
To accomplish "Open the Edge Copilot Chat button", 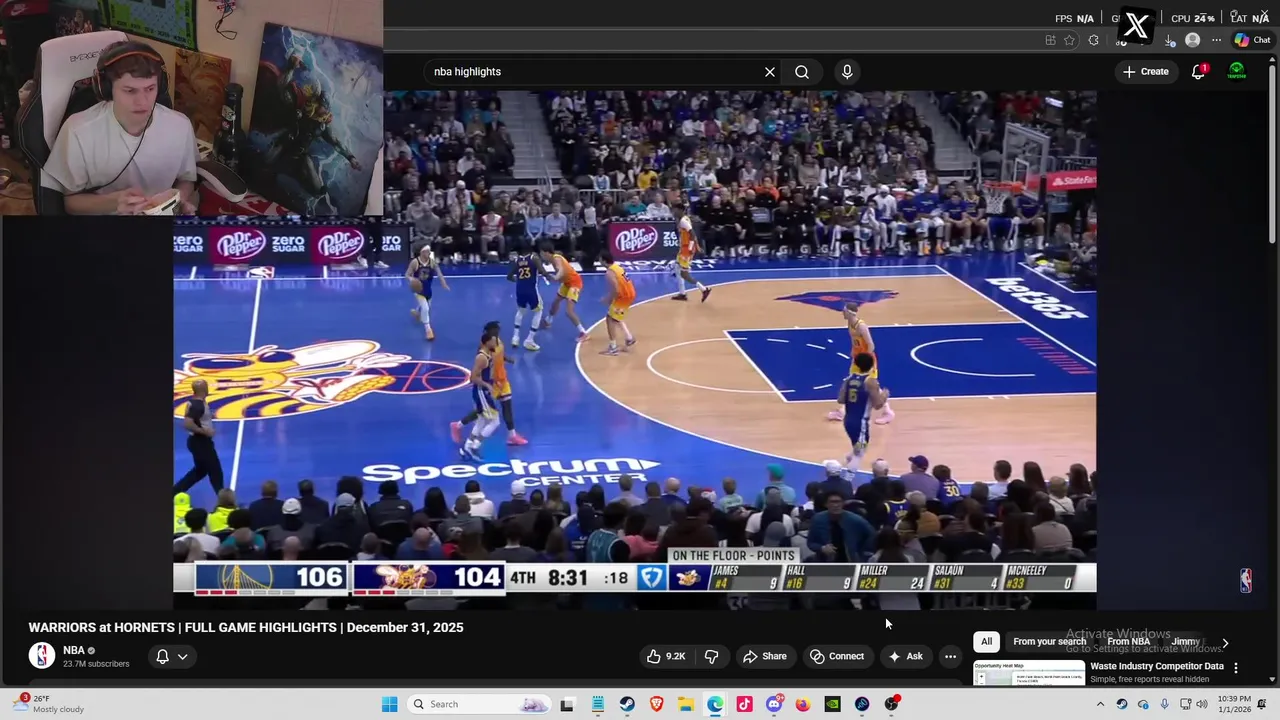I will [x=1252, y=40].
